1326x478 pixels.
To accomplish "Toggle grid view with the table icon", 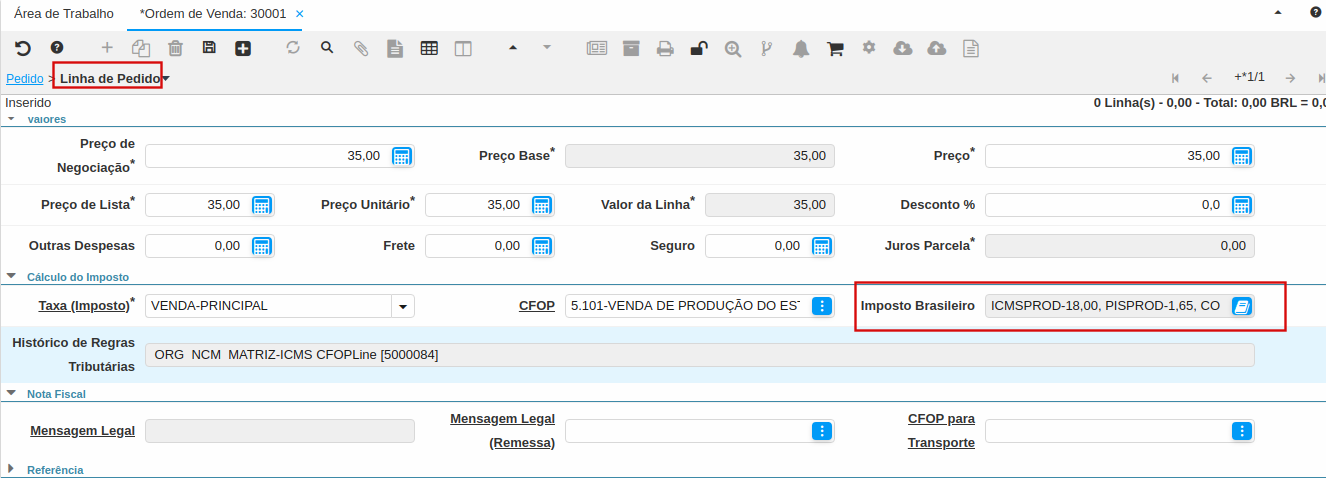I will tap(429, 48).
